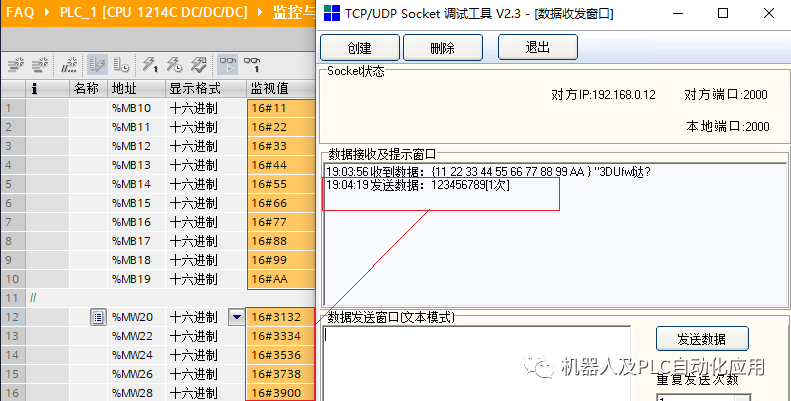Select the %MB19 address cell

[x=136, y=279]
